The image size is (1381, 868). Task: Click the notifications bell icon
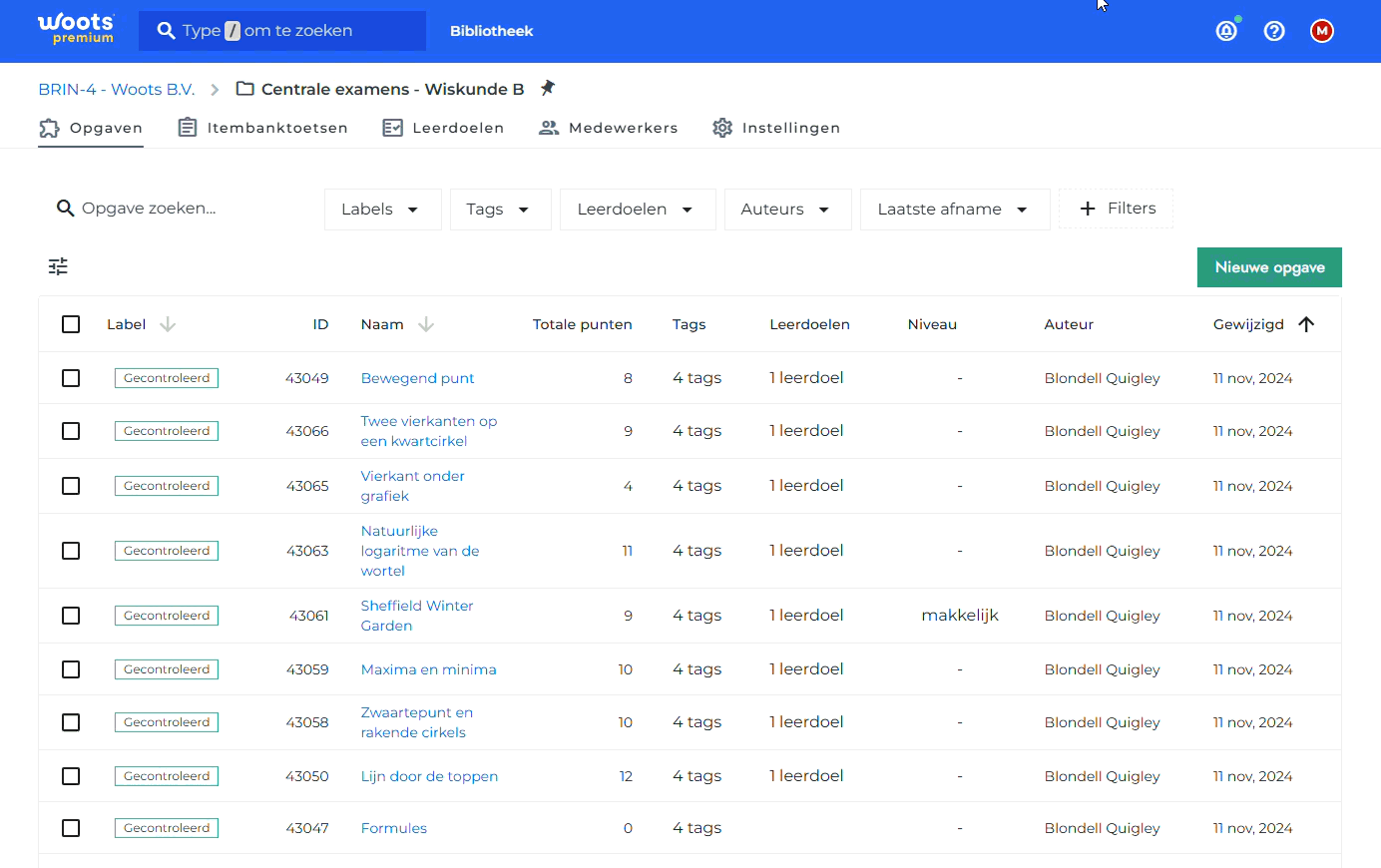click(1226, 31)
